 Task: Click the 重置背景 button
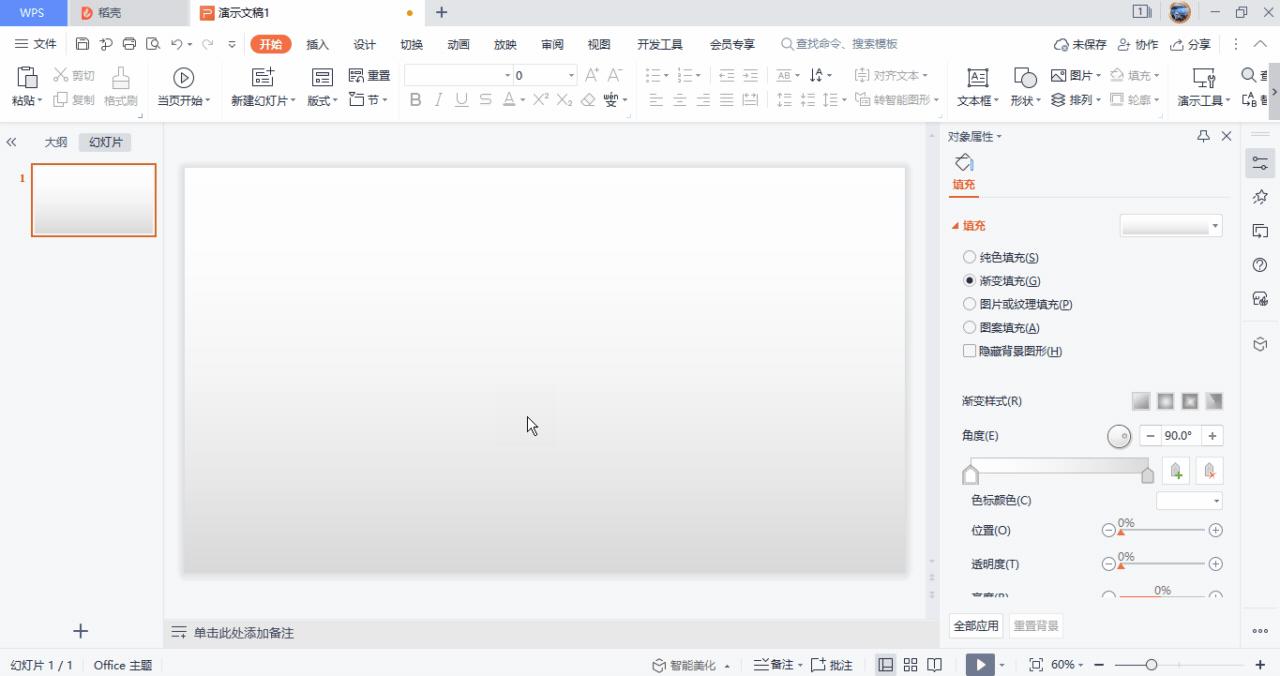(1035, 624)
